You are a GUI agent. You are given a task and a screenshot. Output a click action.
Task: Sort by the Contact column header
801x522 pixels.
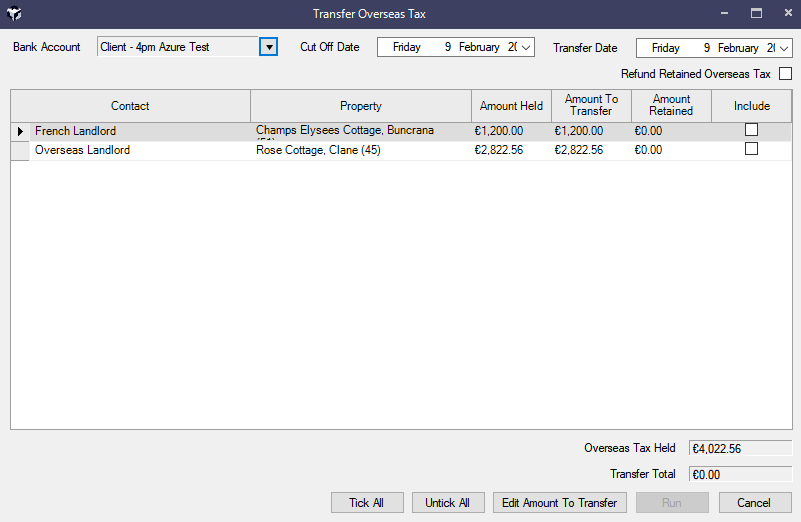click(130, 106)
